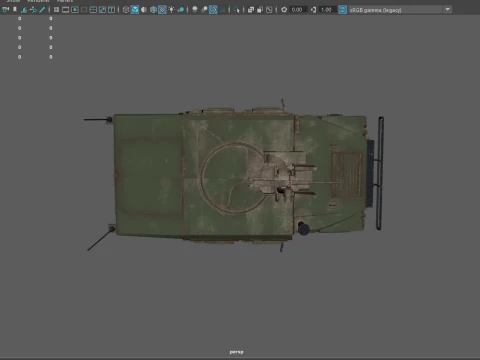
Task: Click the highlighted smooth shade all icon
Action: pos(135,10)
